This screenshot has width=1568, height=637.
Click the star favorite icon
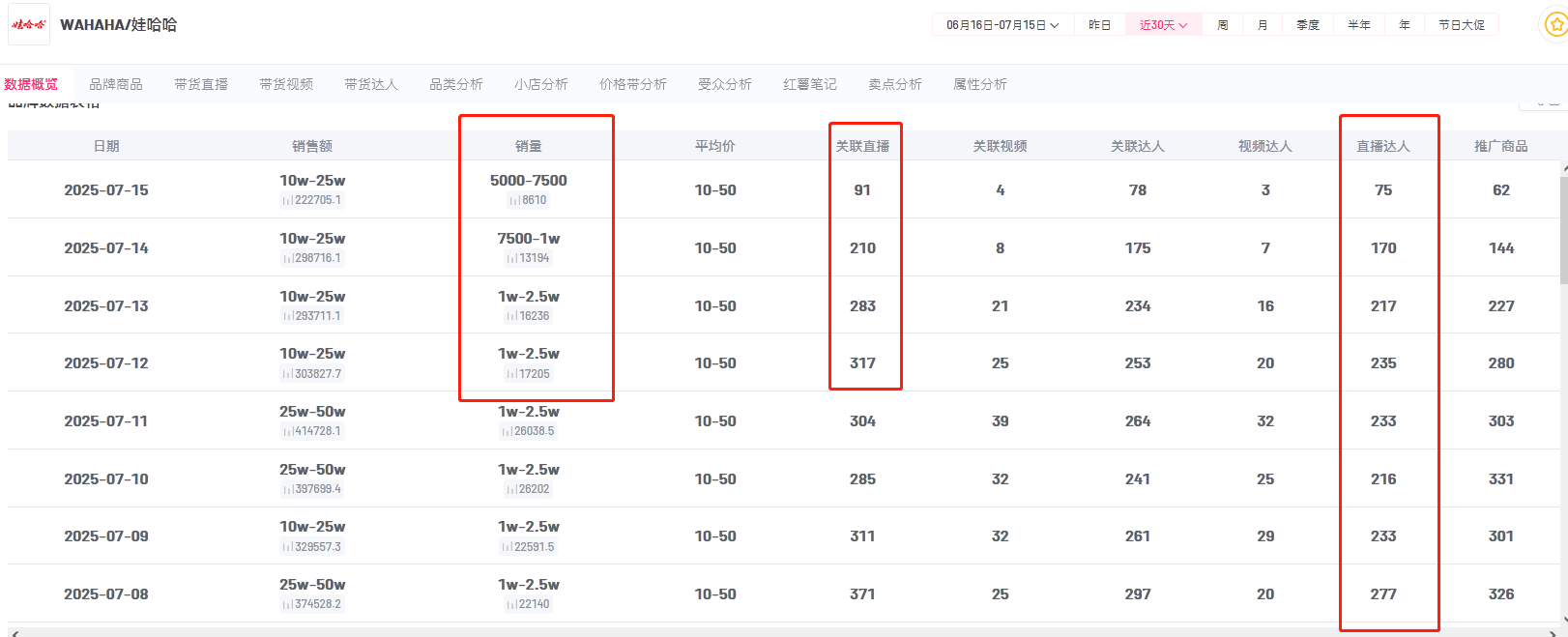1555,25
